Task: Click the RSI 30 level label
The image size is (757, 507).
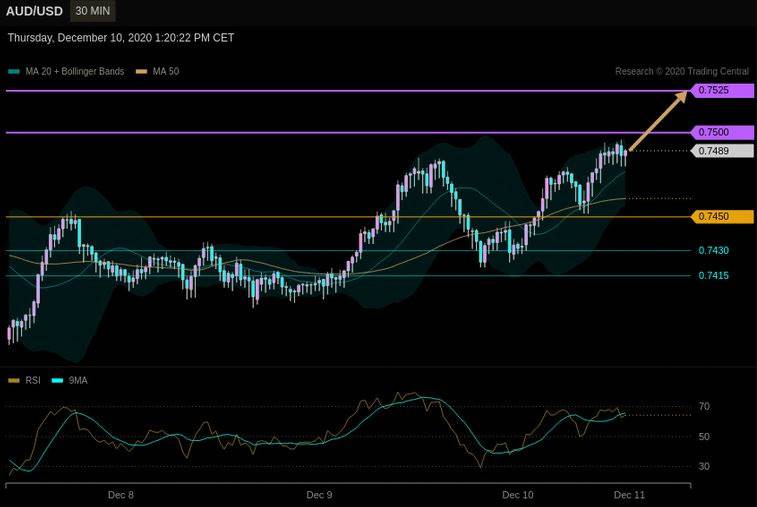Action: coord(704,466)
